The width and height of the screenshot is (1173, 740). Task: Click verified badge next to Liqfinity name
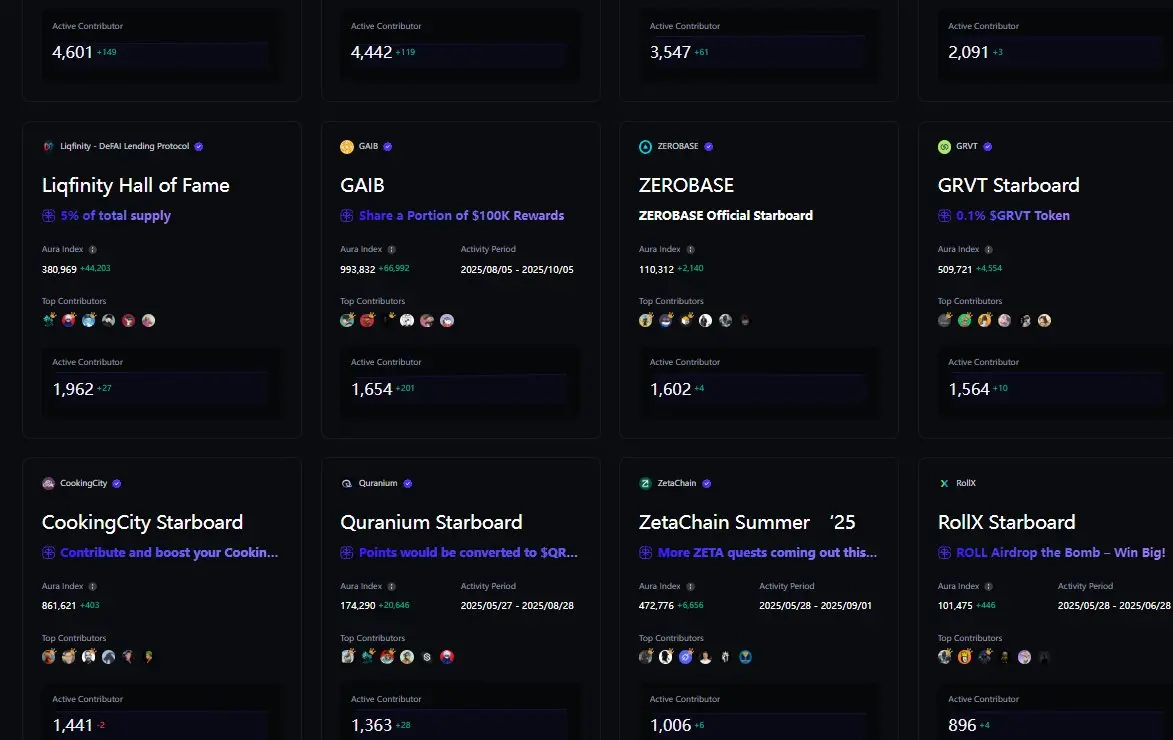(199, 147)
